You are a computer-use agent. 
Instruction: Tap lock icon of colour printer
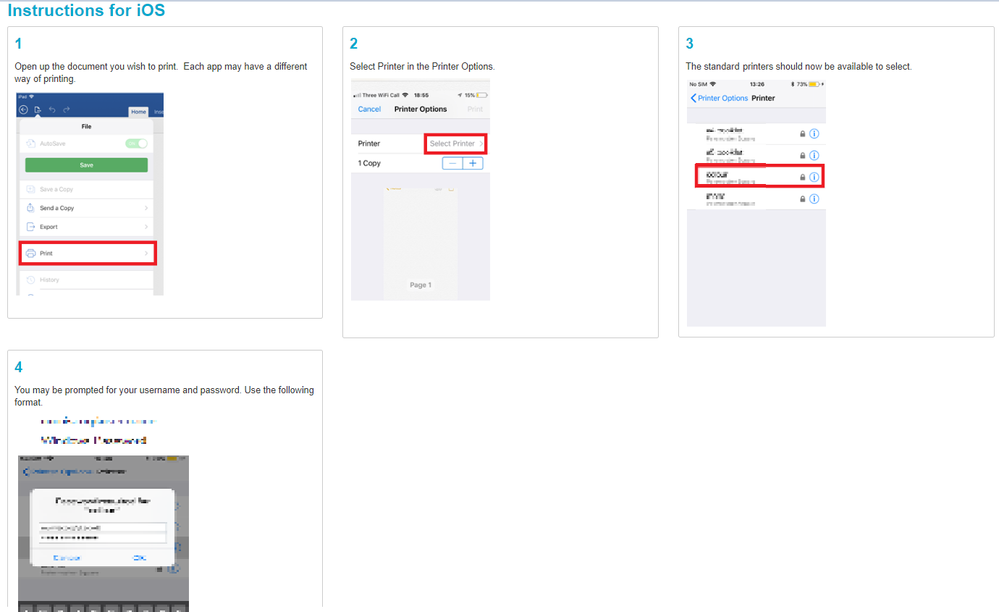[803, 177]
